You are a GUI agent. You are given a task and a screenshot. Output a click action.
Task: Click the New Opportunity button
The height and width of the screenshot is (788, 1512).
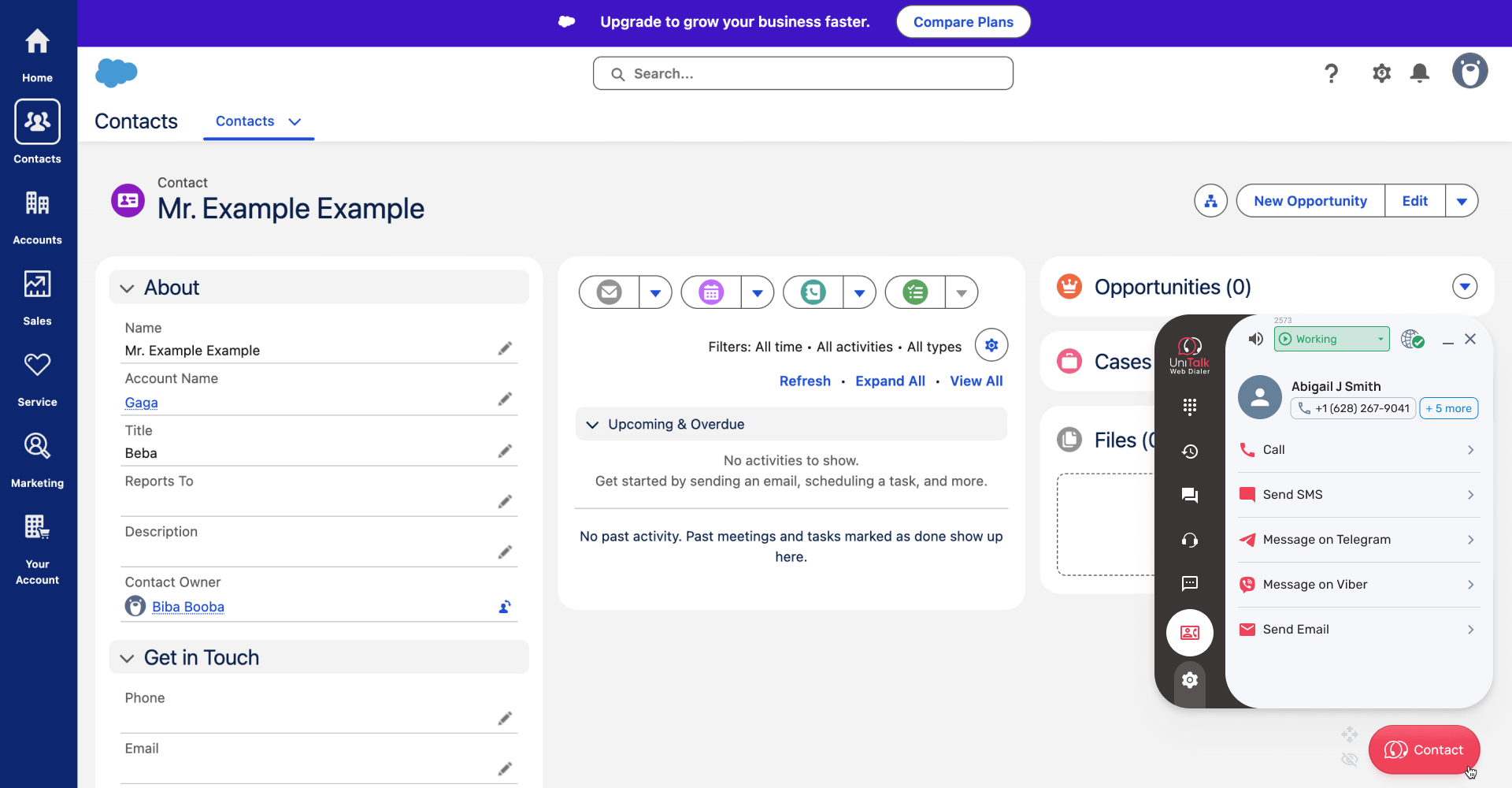coord(1310,201)
